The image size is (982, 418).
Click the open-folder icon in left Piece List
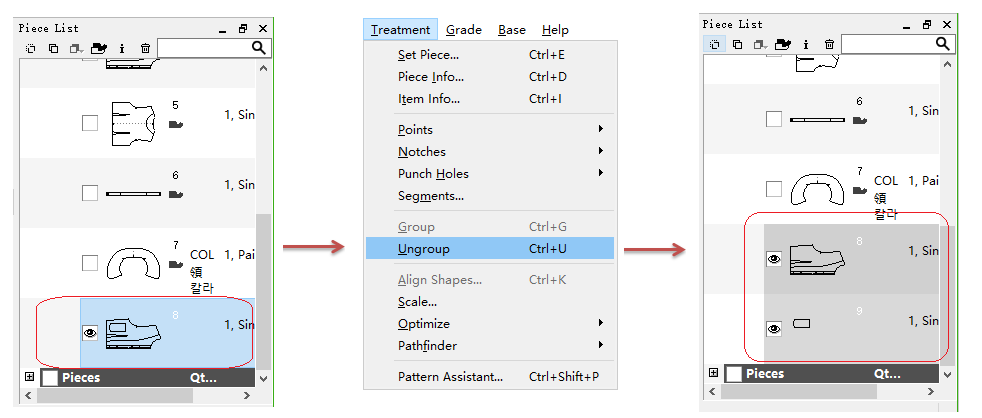pyautogui.click(x=98, y=47)
